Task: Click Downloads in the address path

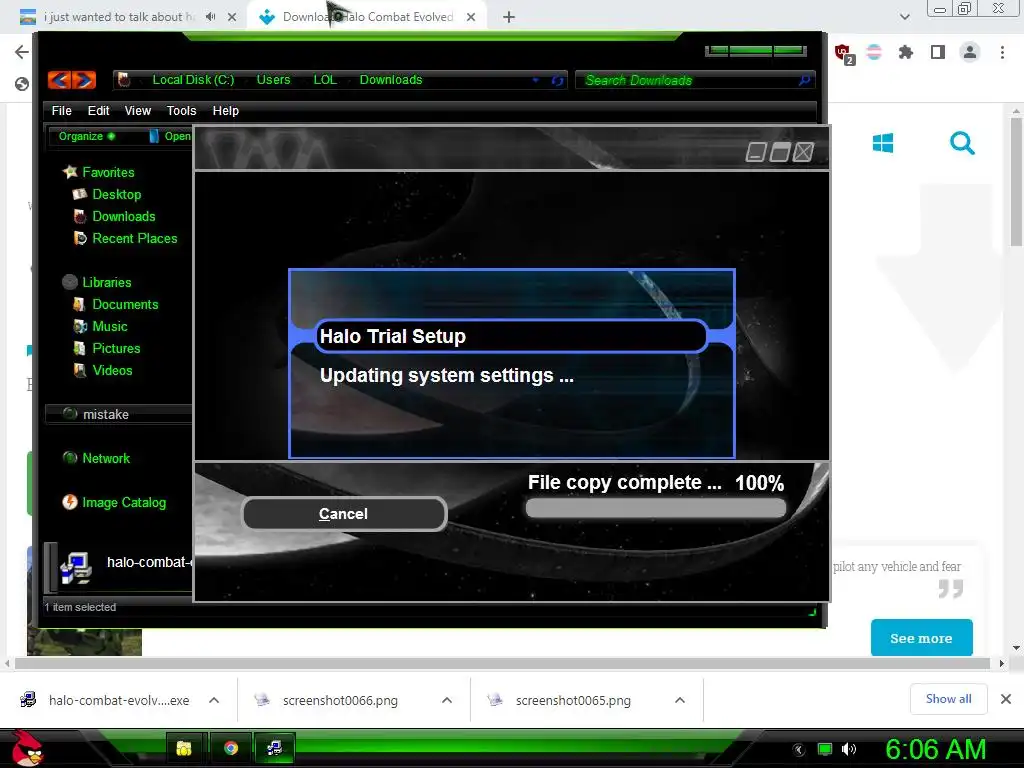Action: coord(391,80)
